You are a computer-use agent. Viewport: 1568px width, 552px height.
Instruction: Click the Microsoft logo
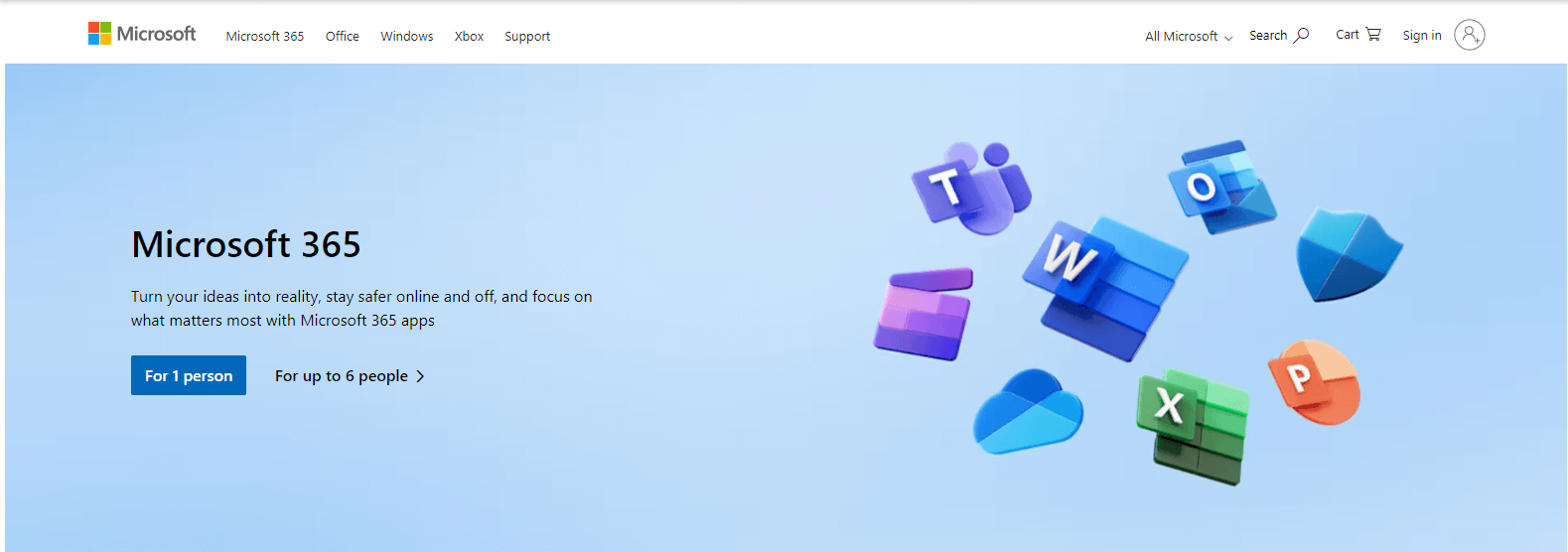(142, 34)
